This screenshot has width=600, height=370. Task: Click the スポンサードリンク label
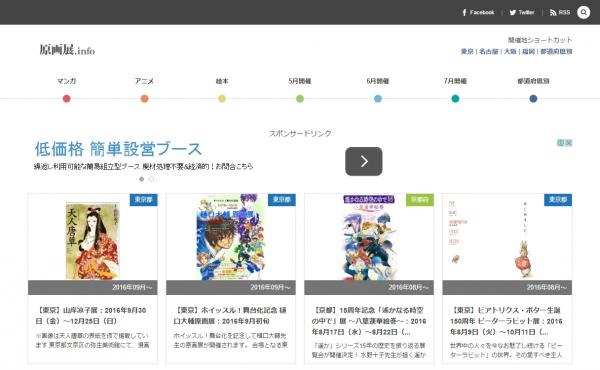click(300, 134)
